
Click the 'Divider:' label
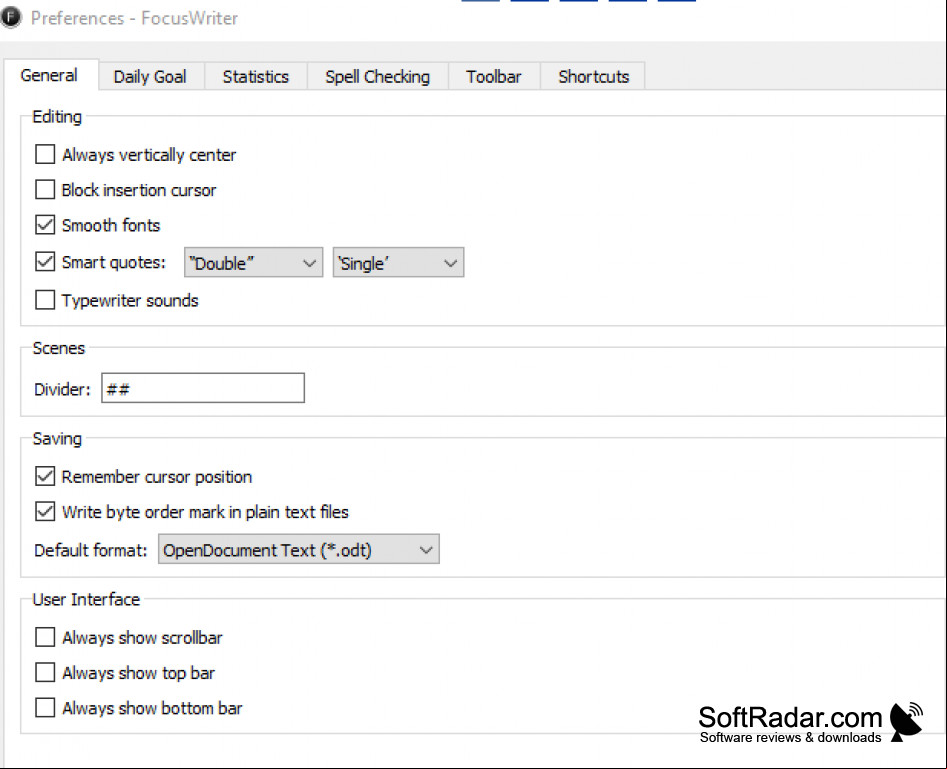(62, 390)
